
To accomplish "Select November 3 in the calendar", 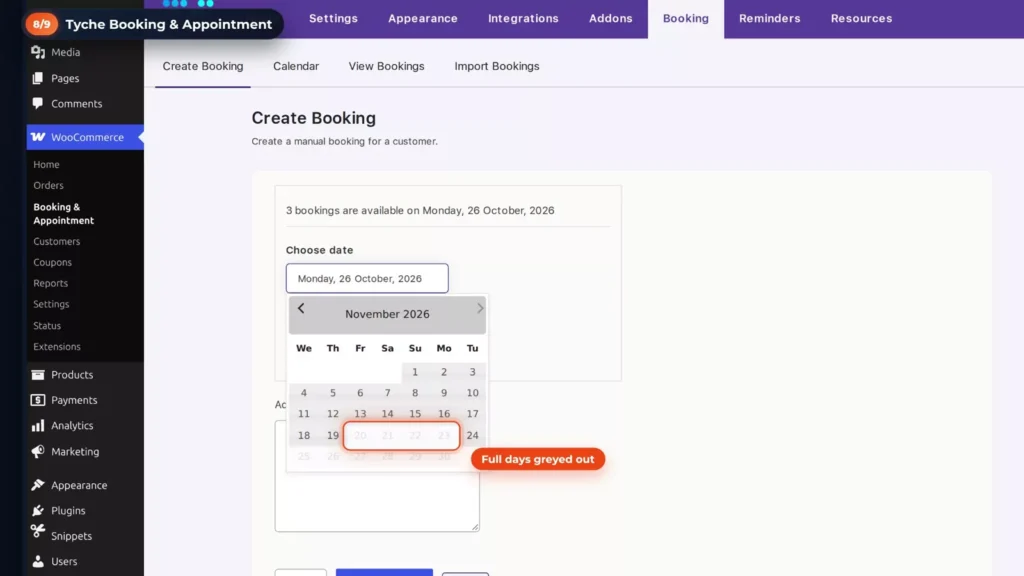I will click(472, 372).
